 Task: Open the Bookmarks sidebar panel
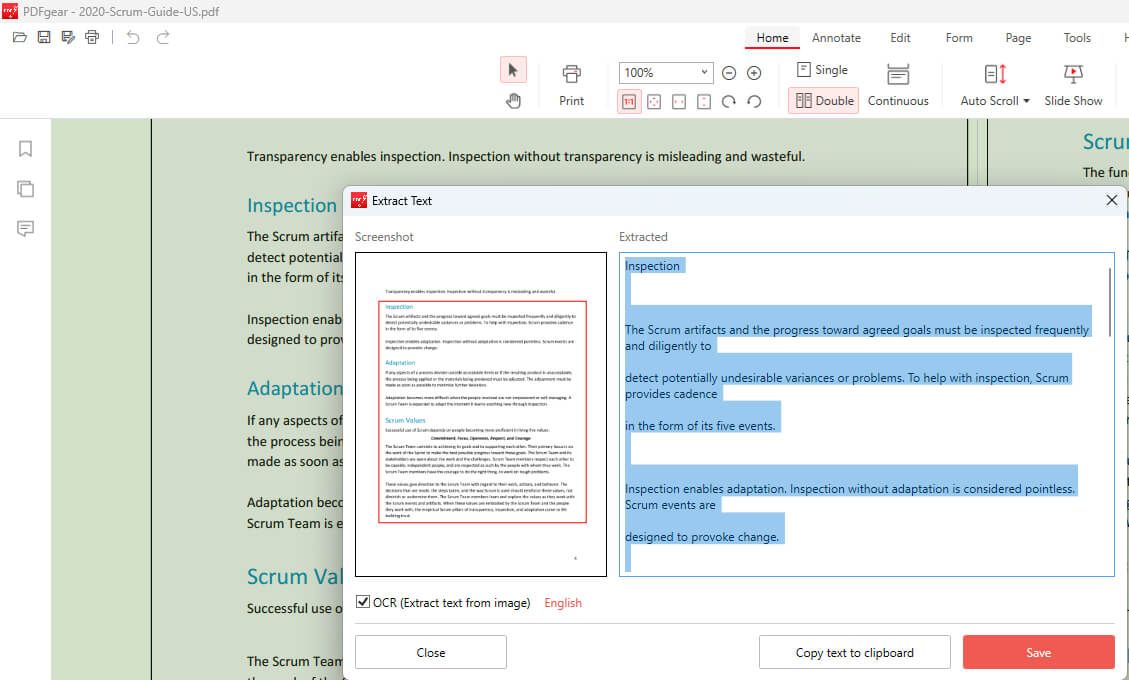(x=25, y=148)
